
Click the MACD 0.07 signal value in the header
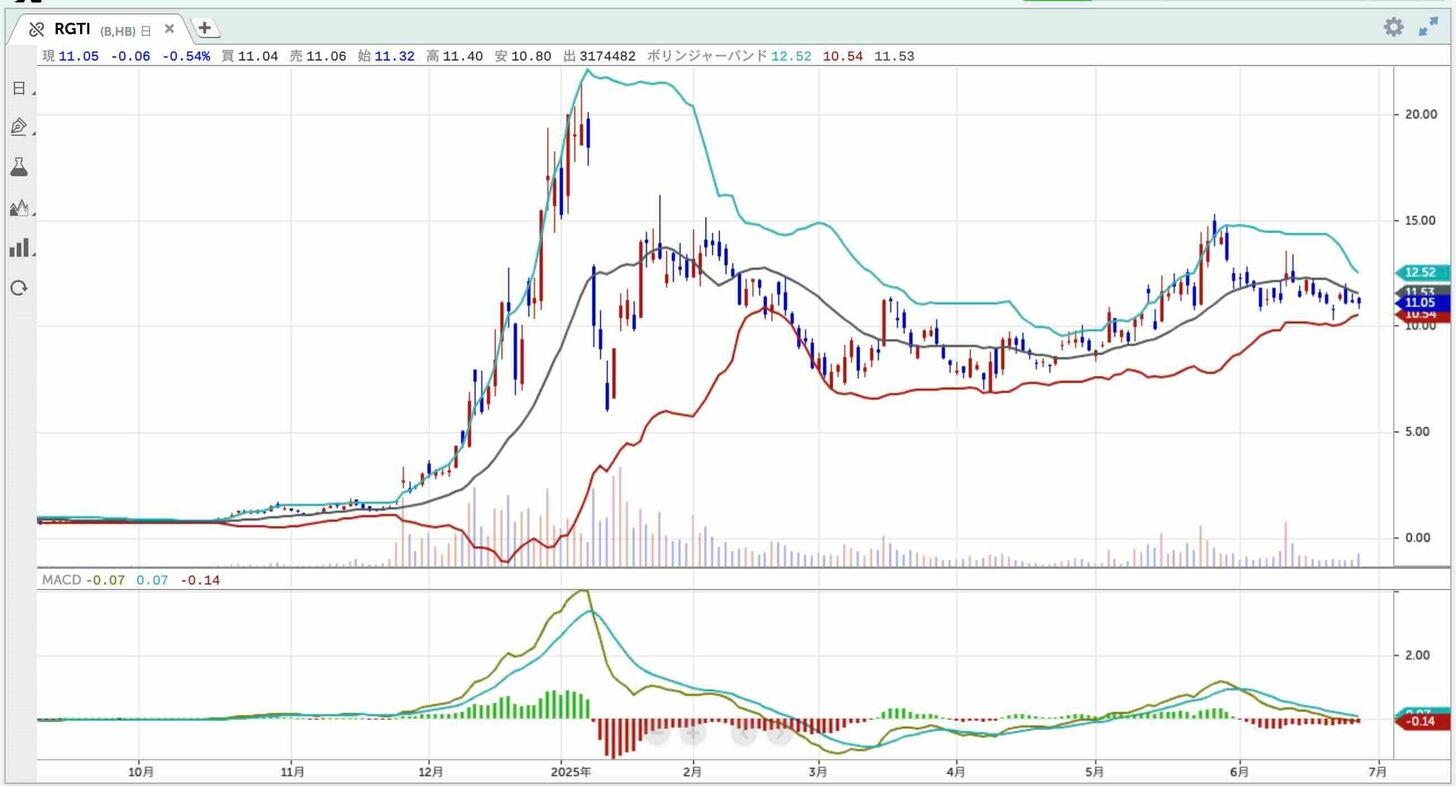152,580
